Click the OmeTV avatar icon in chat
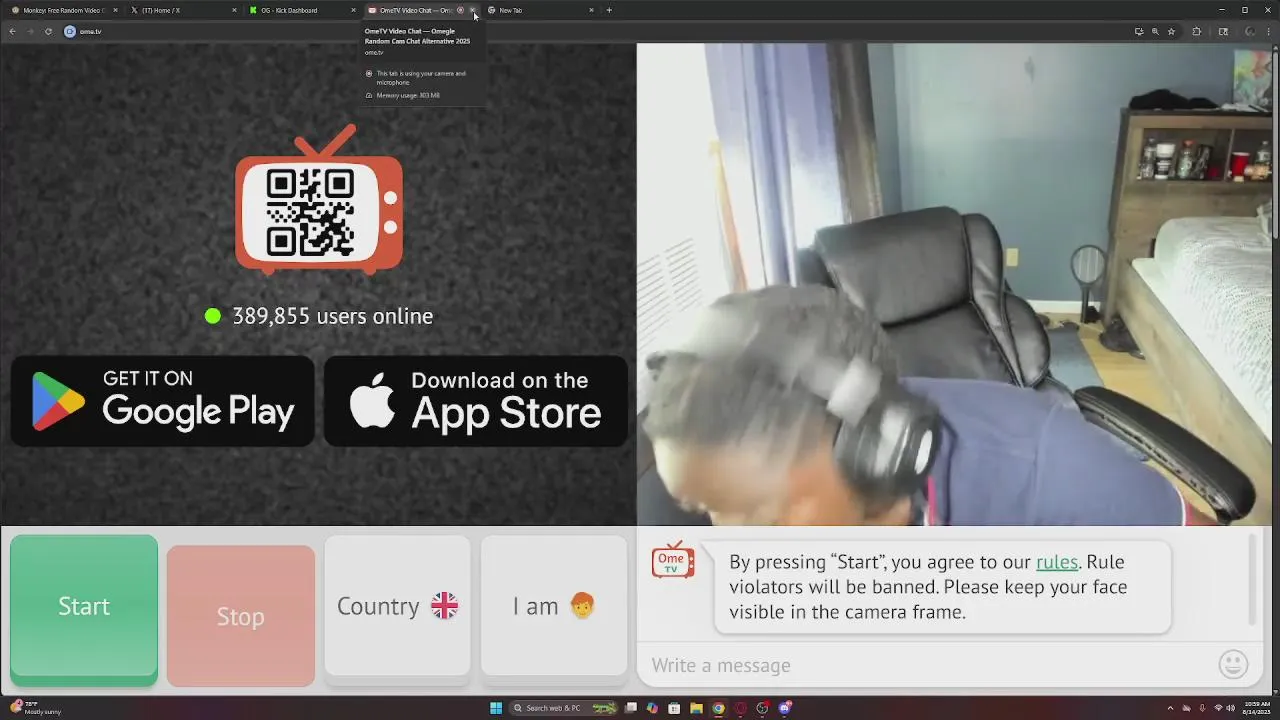 (x=673, y=561)
